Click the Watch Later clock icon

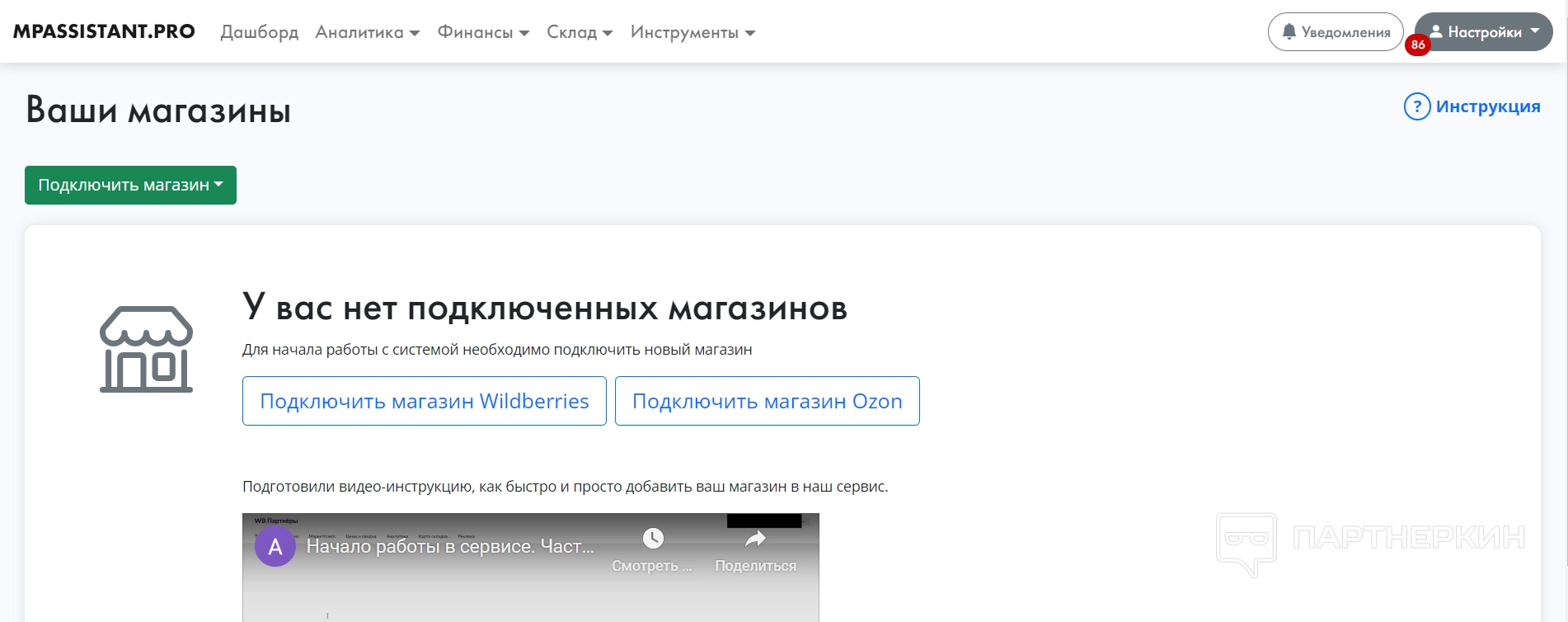pyautogui.click(x=653, y=539)
